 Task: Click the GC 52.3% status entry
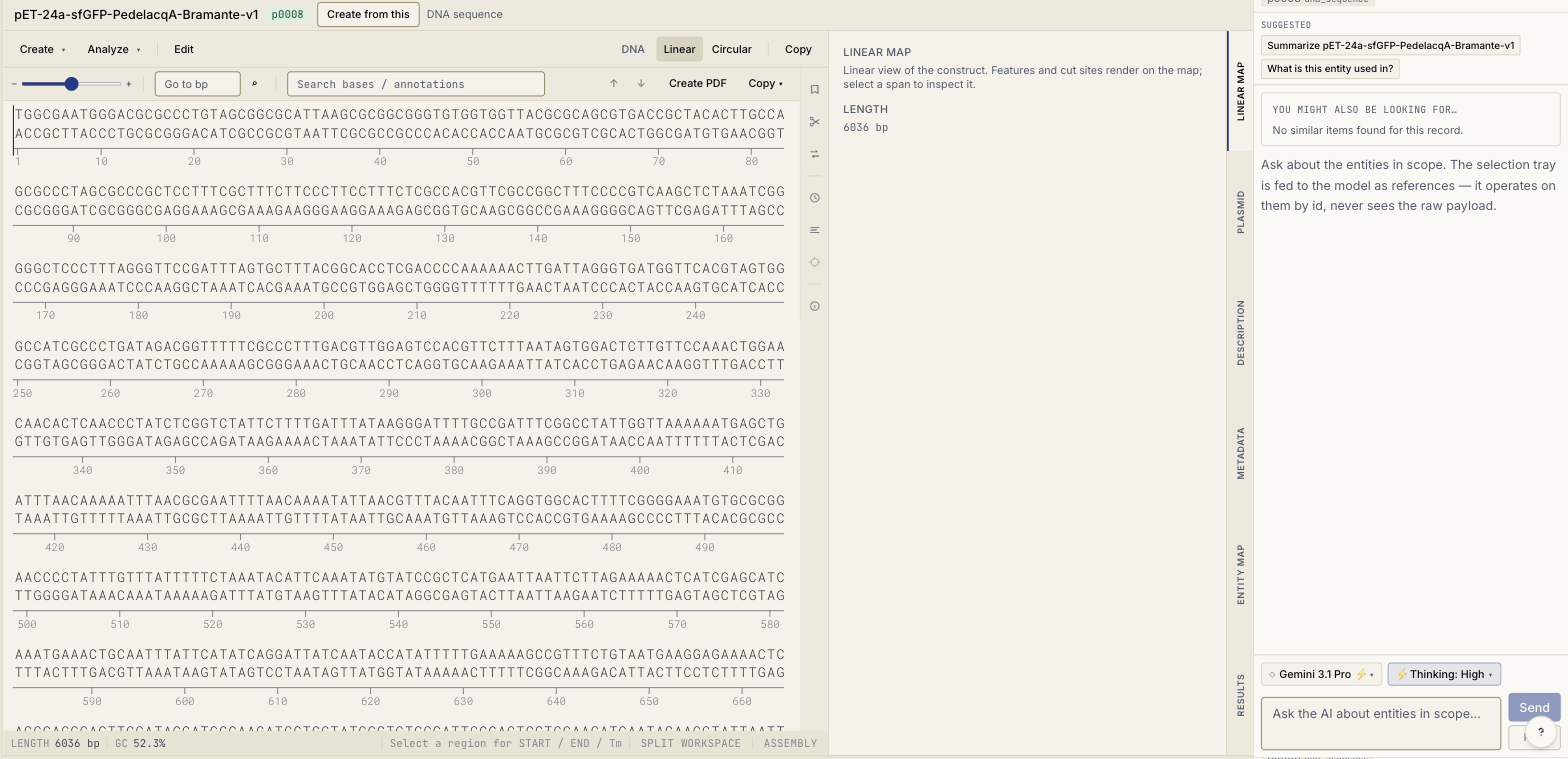tap(140, 744)
